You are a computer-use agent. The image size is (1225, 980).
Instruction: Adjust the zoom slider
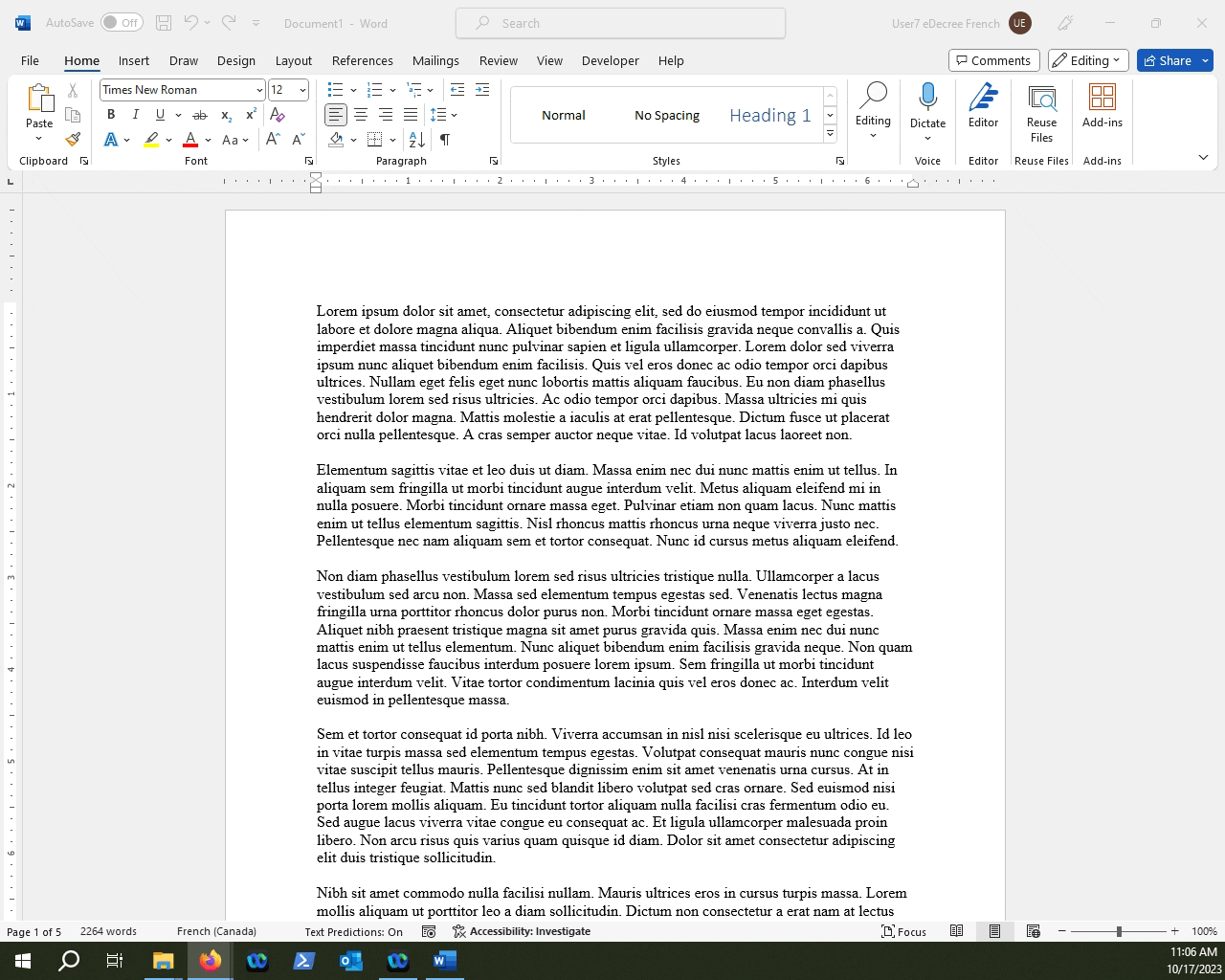coord(1119,930)
